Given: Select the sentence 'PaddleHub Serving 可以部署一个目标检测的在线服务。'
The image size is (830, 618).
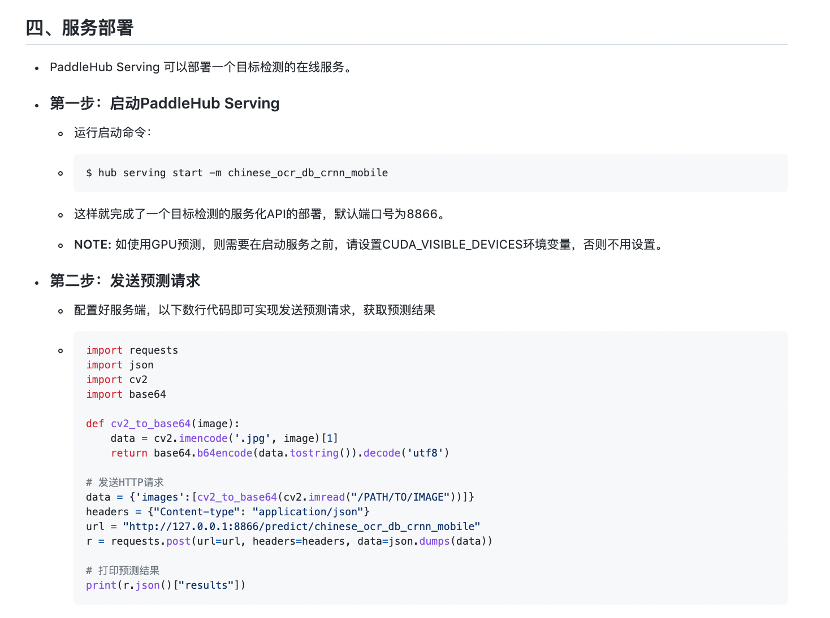Looking at the screenshot, I should point(201,67).
